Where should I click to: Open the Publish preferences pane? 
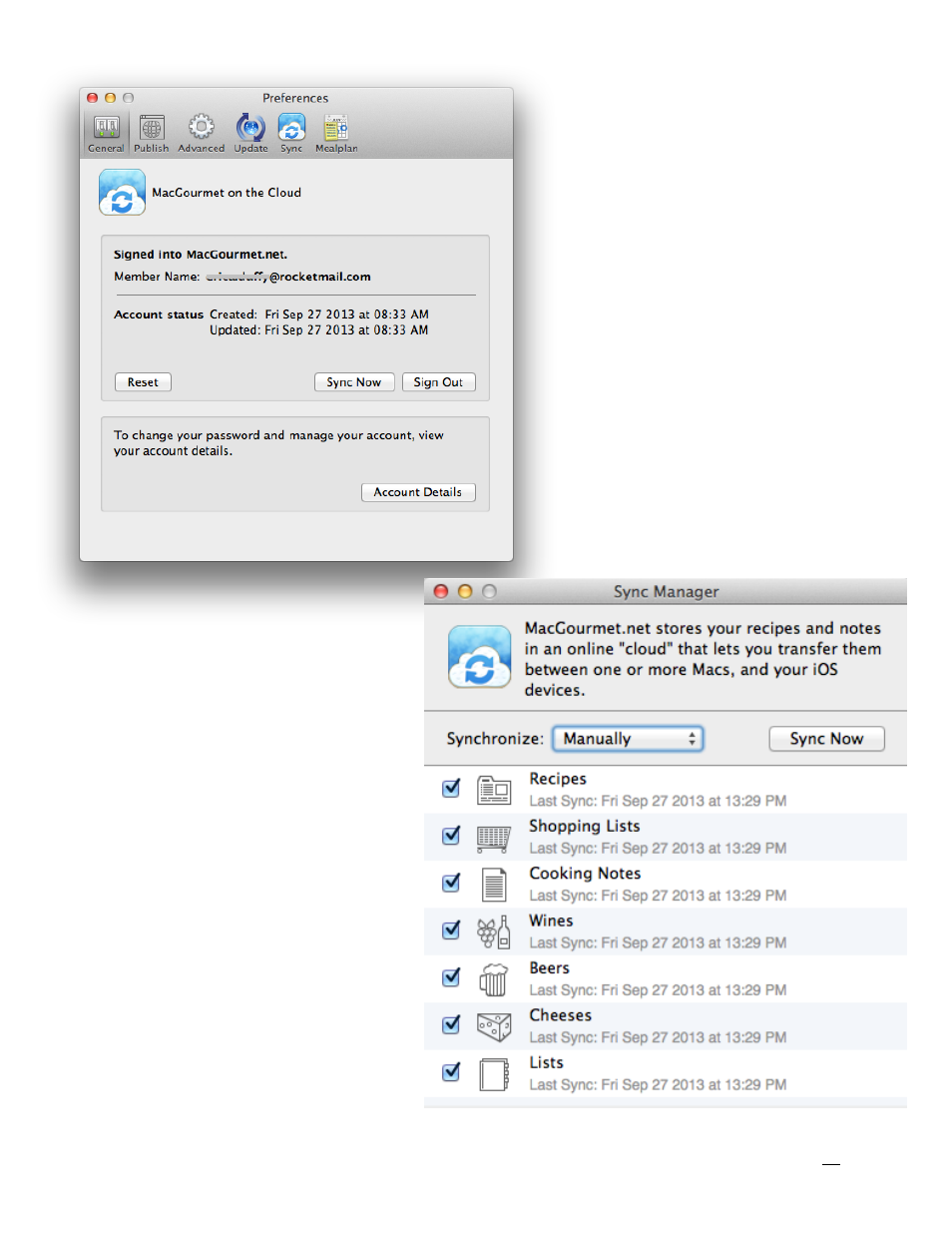(152, 134)
